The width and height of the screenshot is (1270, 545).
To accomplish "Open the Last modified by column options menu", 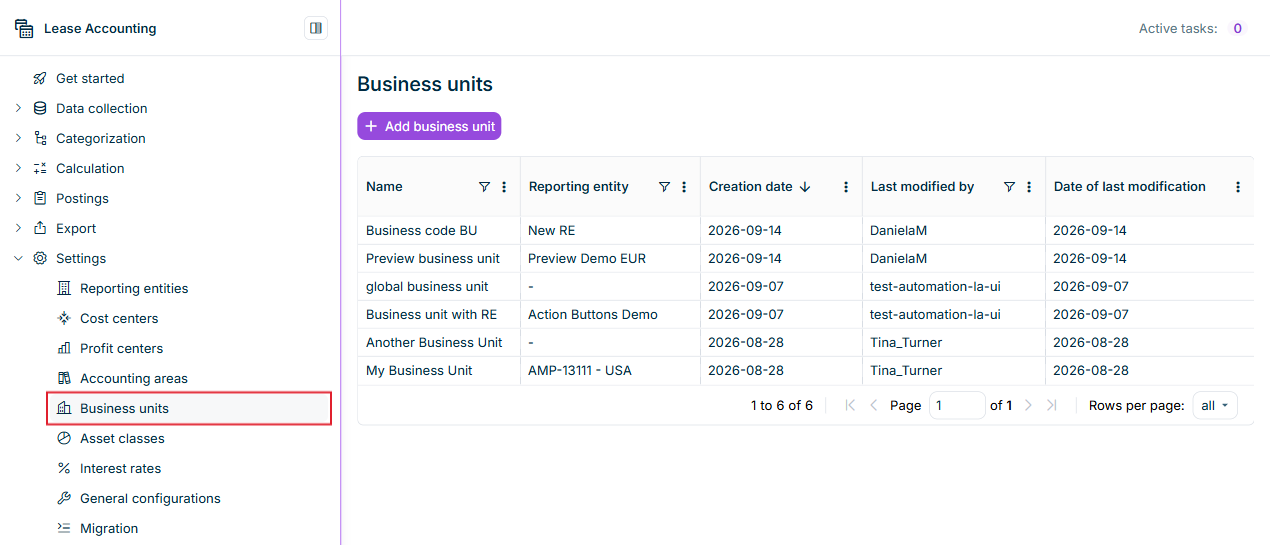I will pos(1029,187).
